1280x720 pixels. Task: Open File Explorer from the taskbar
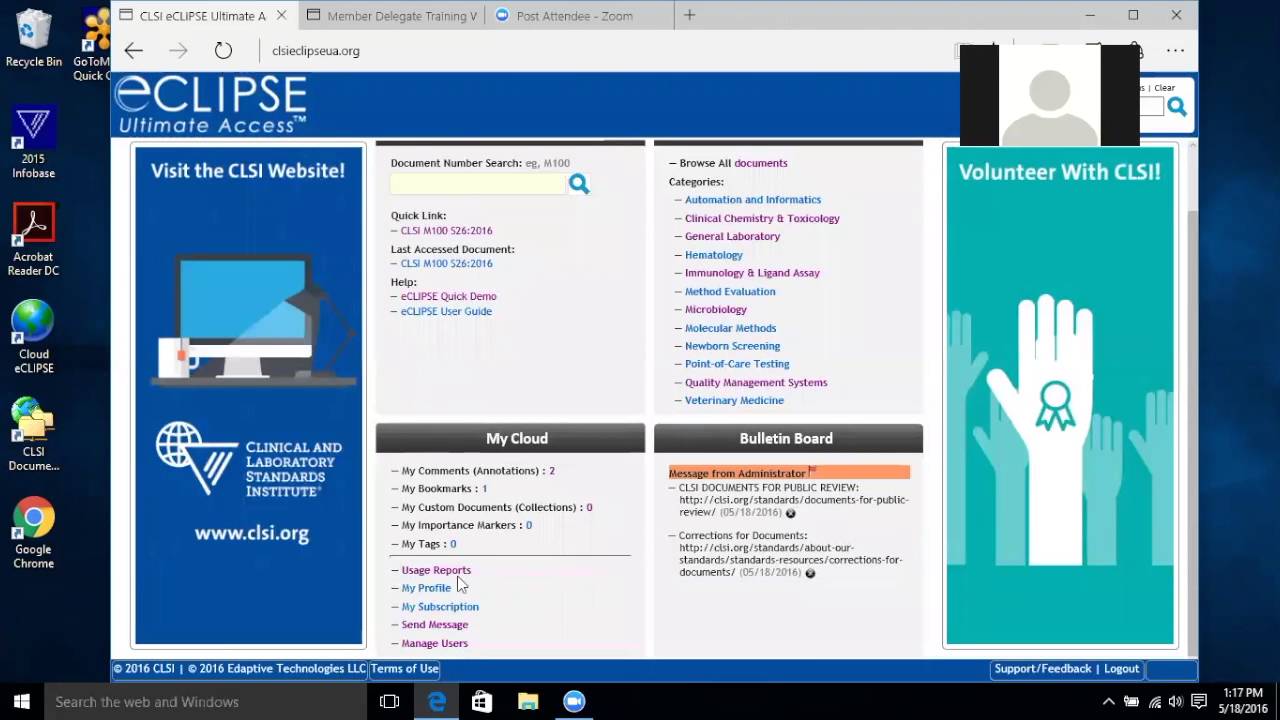click(528, 701)
